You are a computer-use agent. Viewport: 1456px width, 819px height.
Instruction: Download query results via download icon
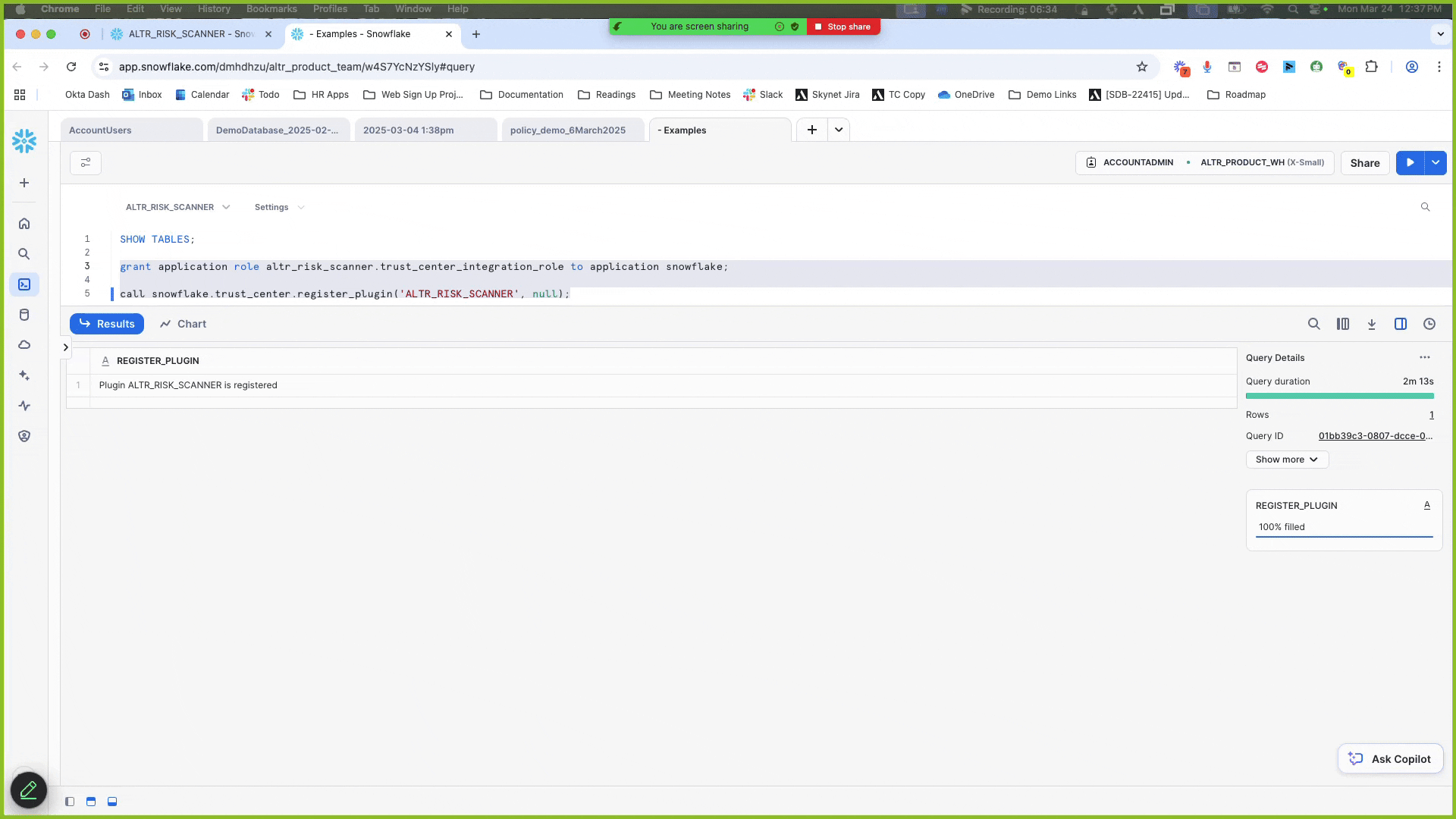pos(1372,324)
